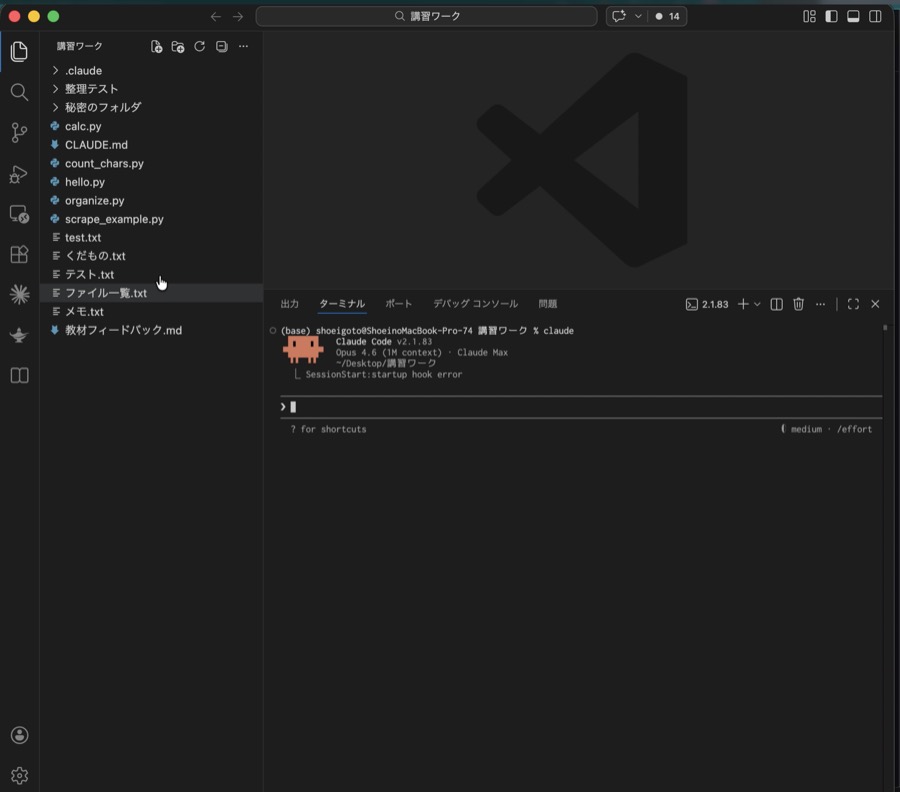Viewport: 900px width, 792px height.
Task: Open calc.py file
Action: (x=151, y=126)
